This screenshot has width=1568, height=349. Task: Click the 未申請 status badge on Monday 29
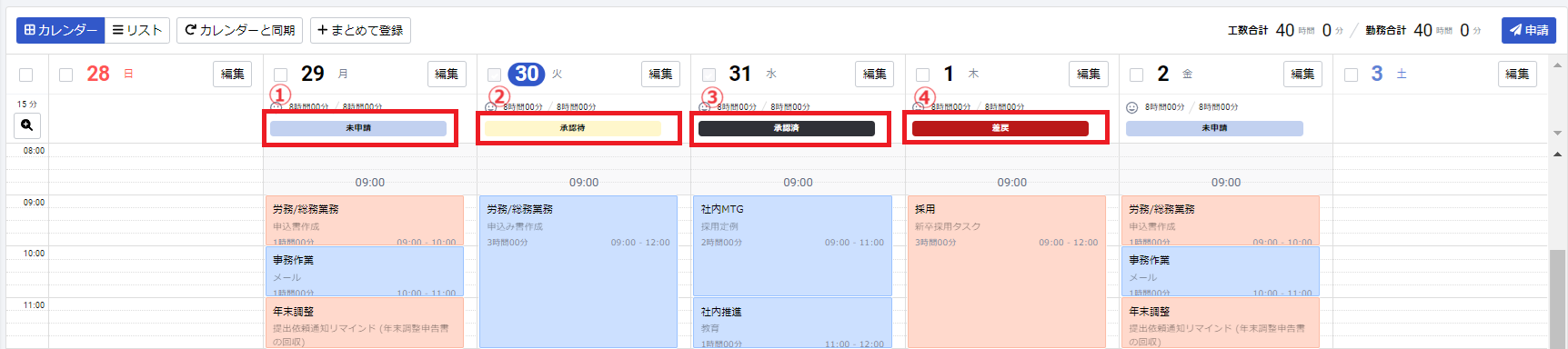click(358, 128)
